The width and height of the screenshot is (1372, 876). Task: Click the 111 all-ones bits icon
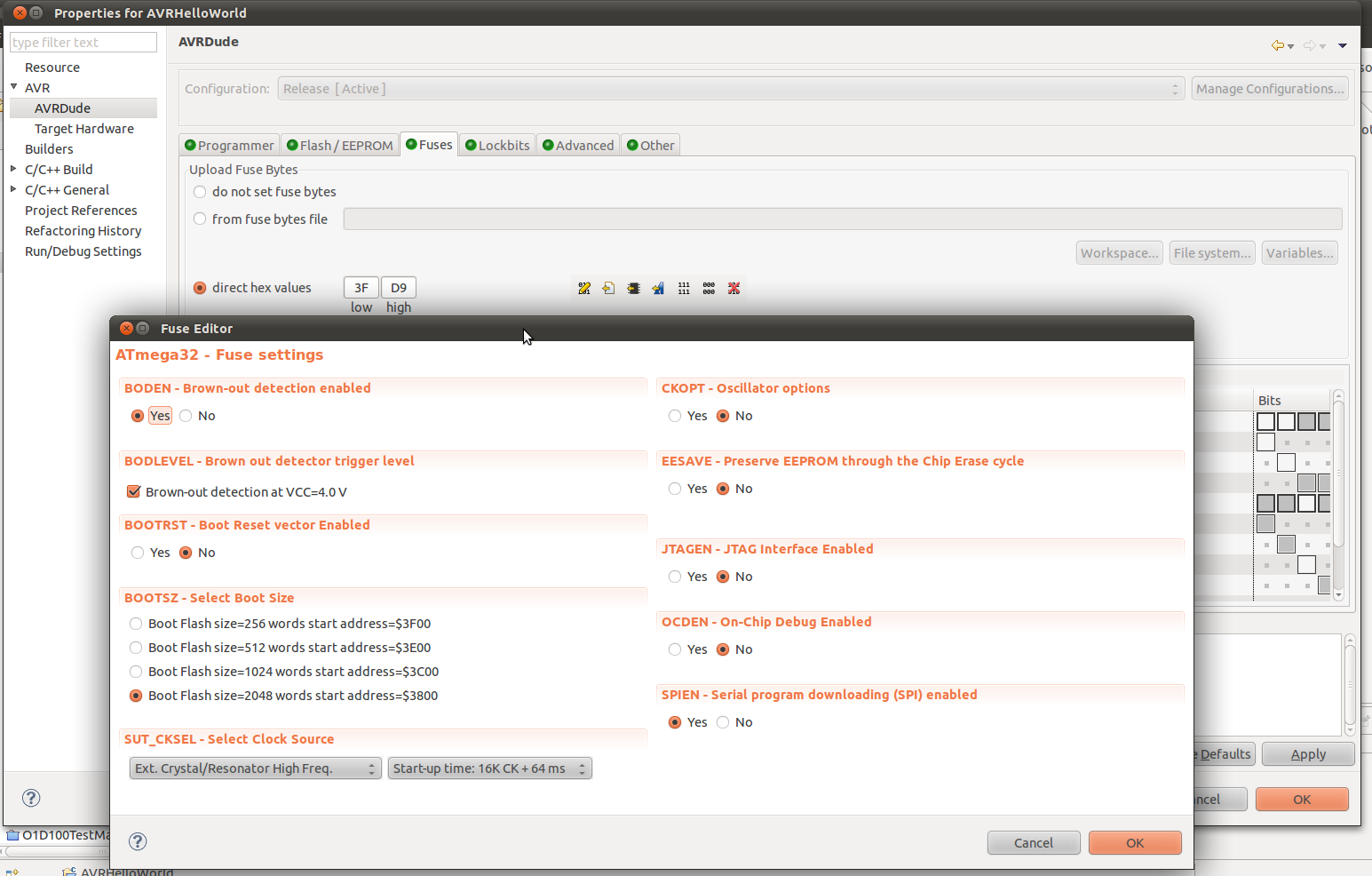[x=684, y=288]
